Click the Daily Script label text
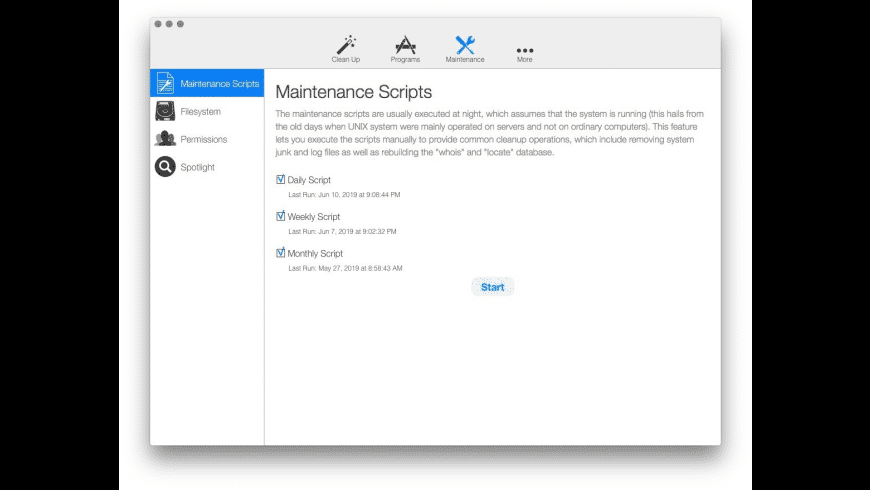The width and height of the screenshot is (870, 490). 309,180
